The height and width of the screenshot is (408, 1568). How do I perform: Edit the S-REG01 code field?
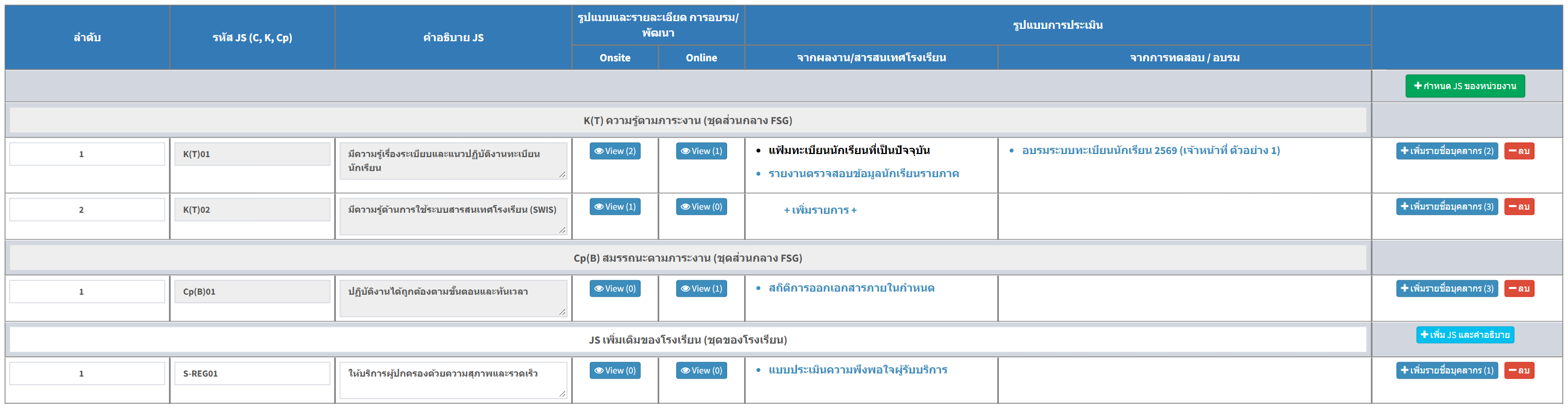click(x=252, y=373)
